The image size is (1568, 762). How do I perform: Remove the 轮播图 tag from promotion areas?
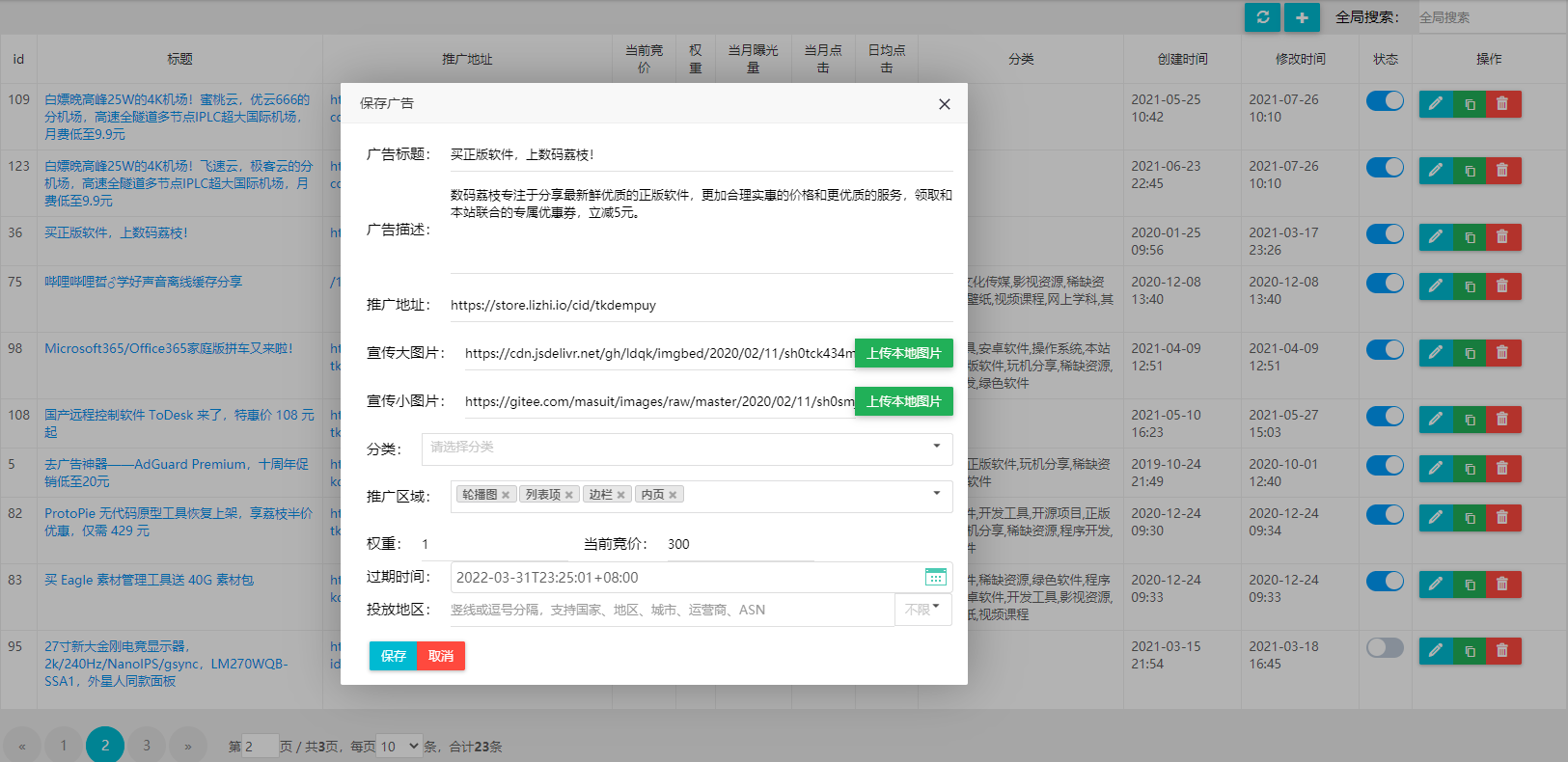506,495
